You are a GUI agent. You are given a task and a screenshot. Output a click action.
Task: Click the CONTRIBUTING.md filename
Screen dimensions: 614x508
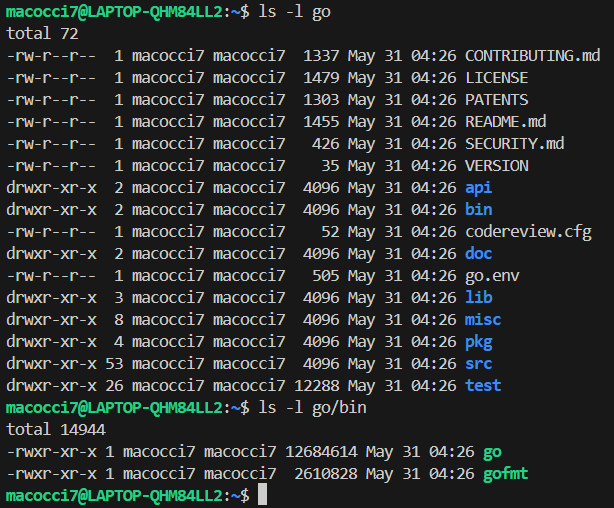533,56
